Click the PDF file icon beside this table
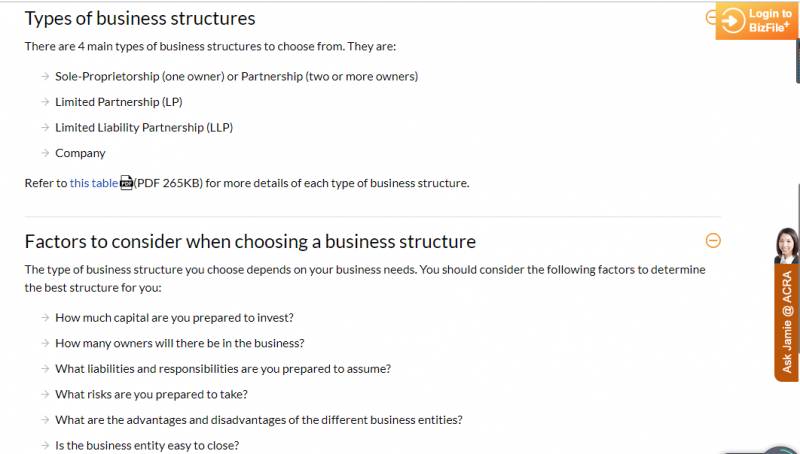This screenshot has height=454, width=800. [x=126, y=183]
